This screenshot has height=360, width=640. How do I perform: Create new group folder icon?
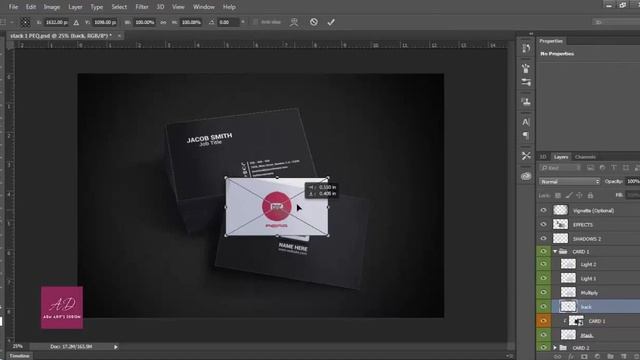(x=610, y=357)
